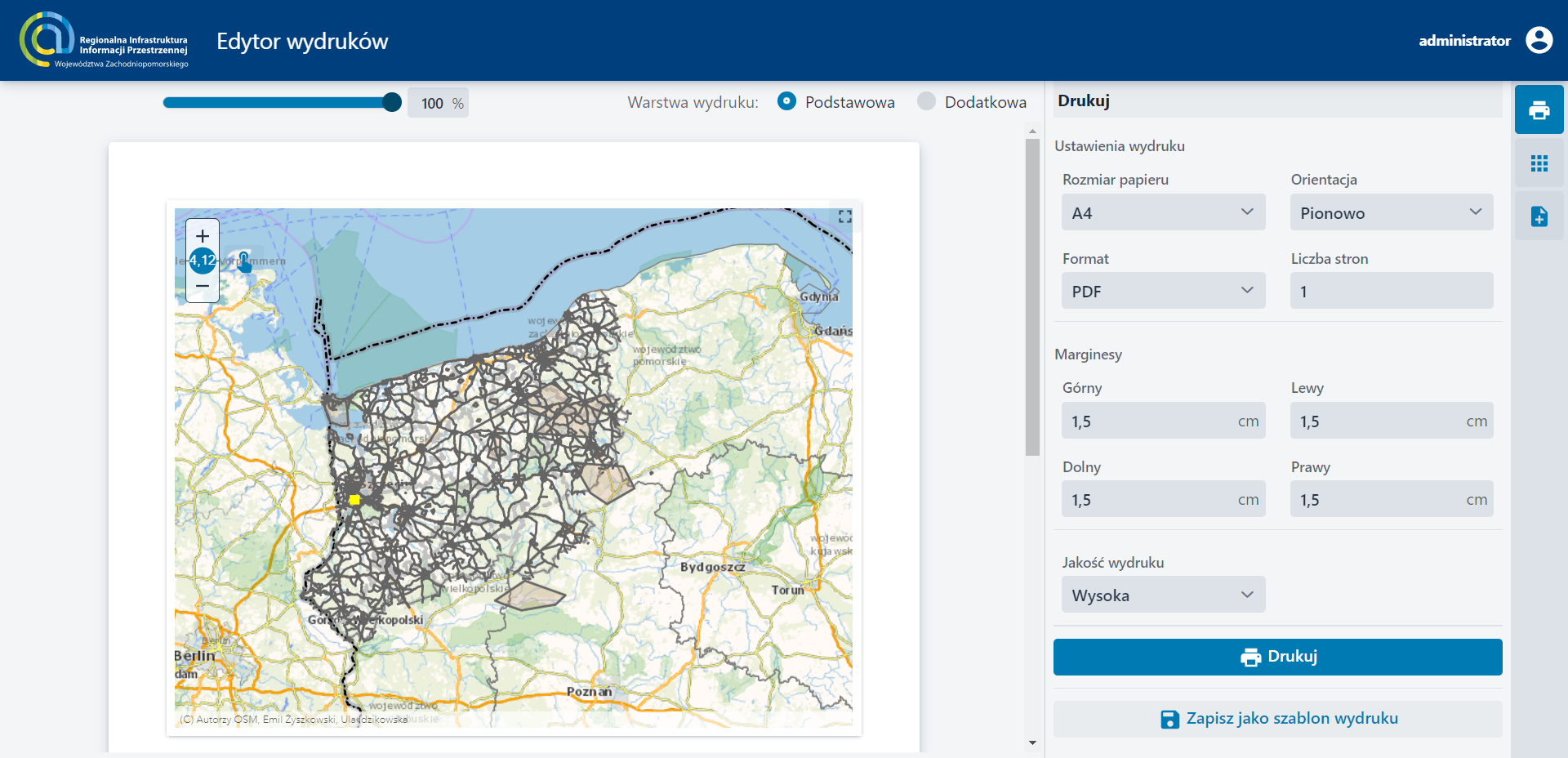
Task: Open the administrator user profile icon
Action: point(1539,40)
